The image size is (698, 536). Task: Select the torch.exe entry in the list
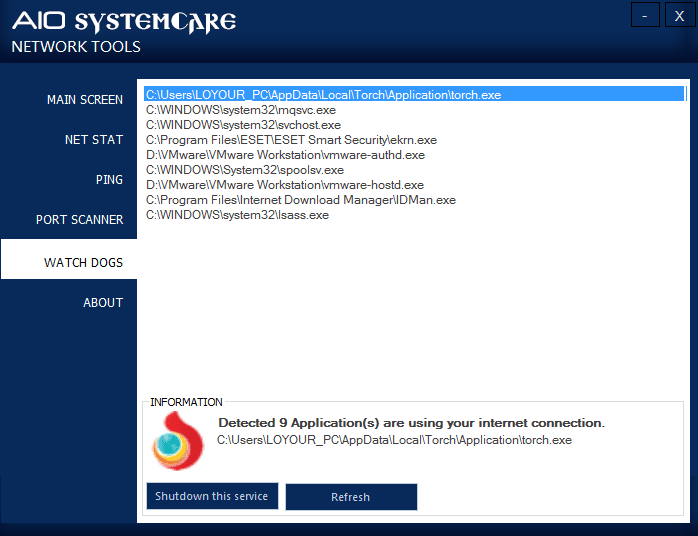(x=323, y=95)
